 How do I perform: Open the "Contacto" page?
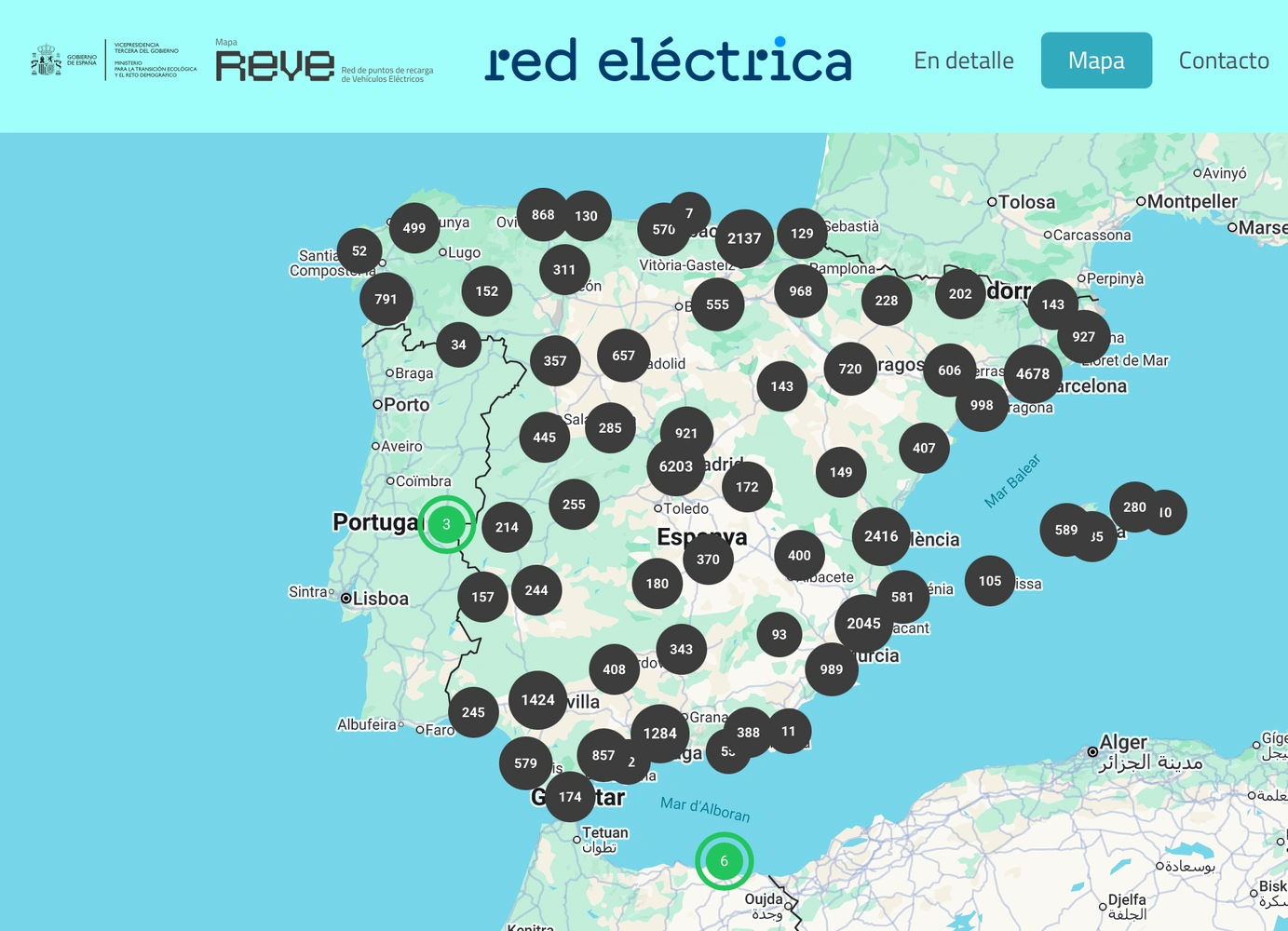1224,60
